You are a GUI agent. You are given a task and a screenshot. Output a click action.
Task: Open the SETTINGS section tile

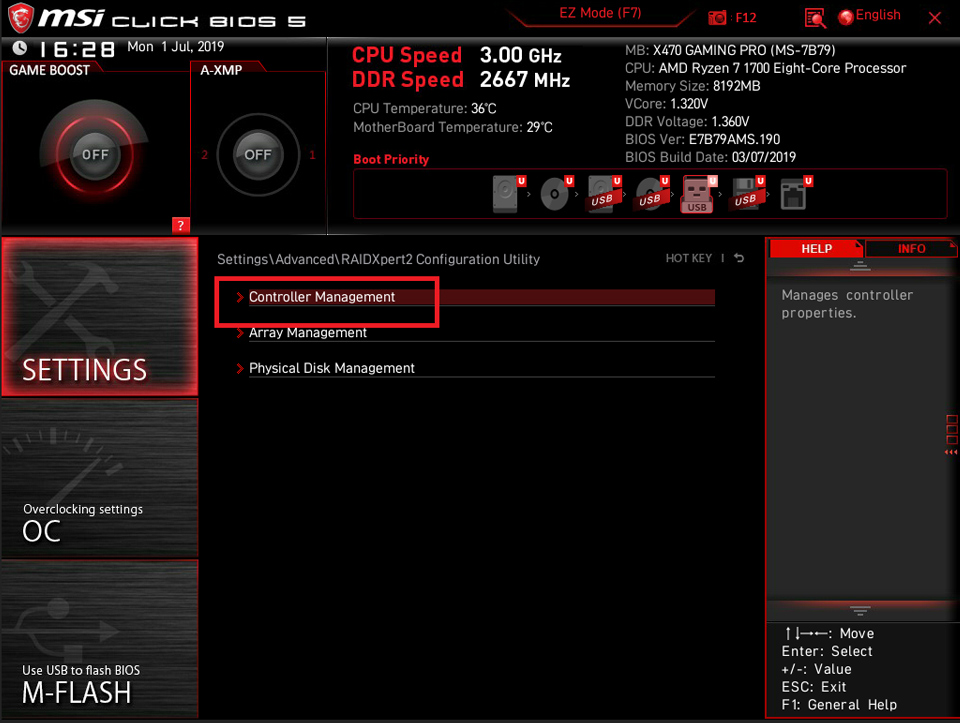click(x=100, y=317)
